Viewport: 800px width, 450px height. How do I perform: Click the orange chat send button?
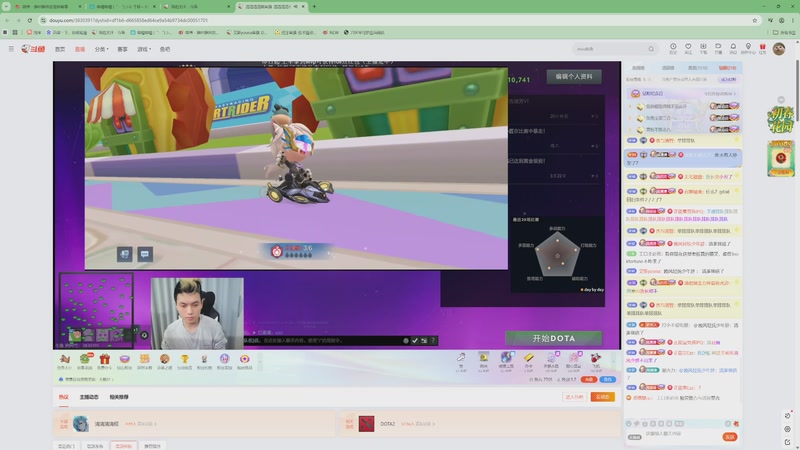click(x=730, y=437)
